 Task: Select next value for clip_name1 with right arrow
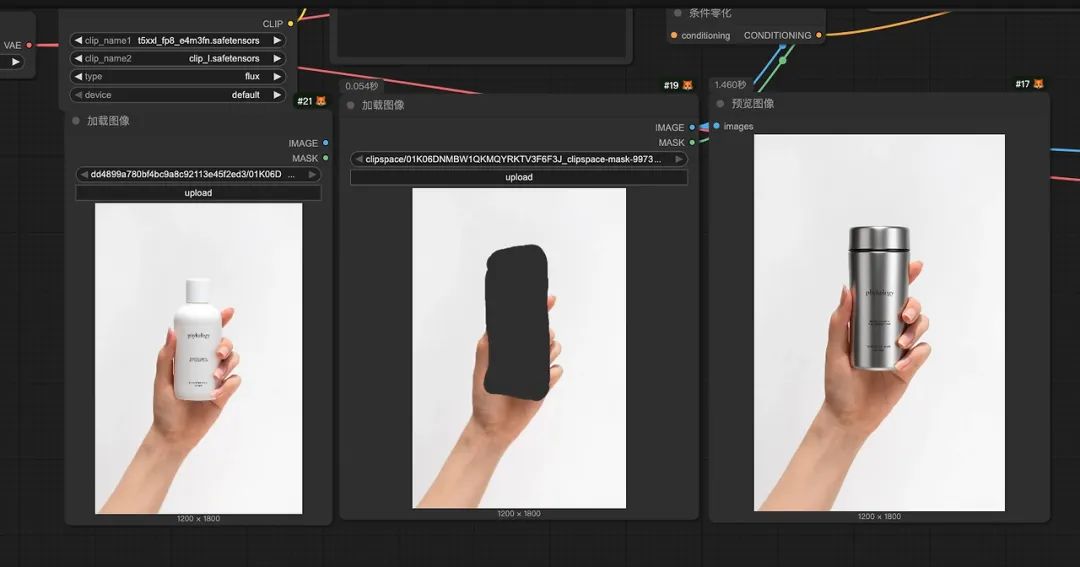(277, 41)
